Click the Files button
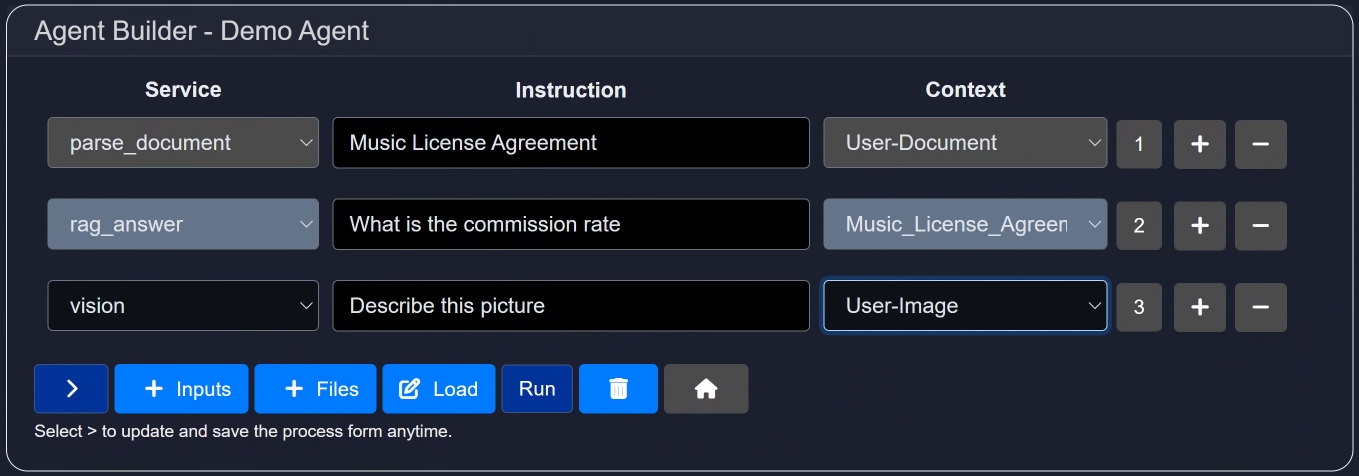 click(x=315, y=389)
